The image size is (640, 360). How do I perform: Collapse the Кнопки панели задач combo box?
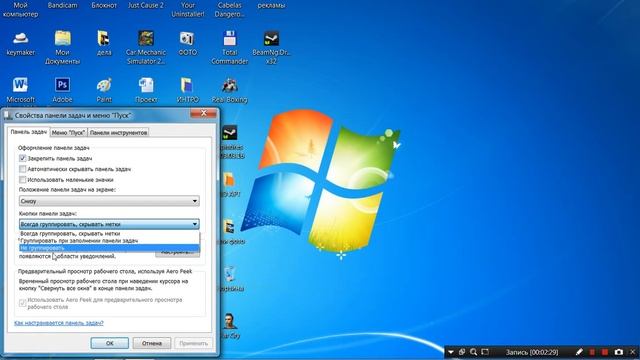109,224
